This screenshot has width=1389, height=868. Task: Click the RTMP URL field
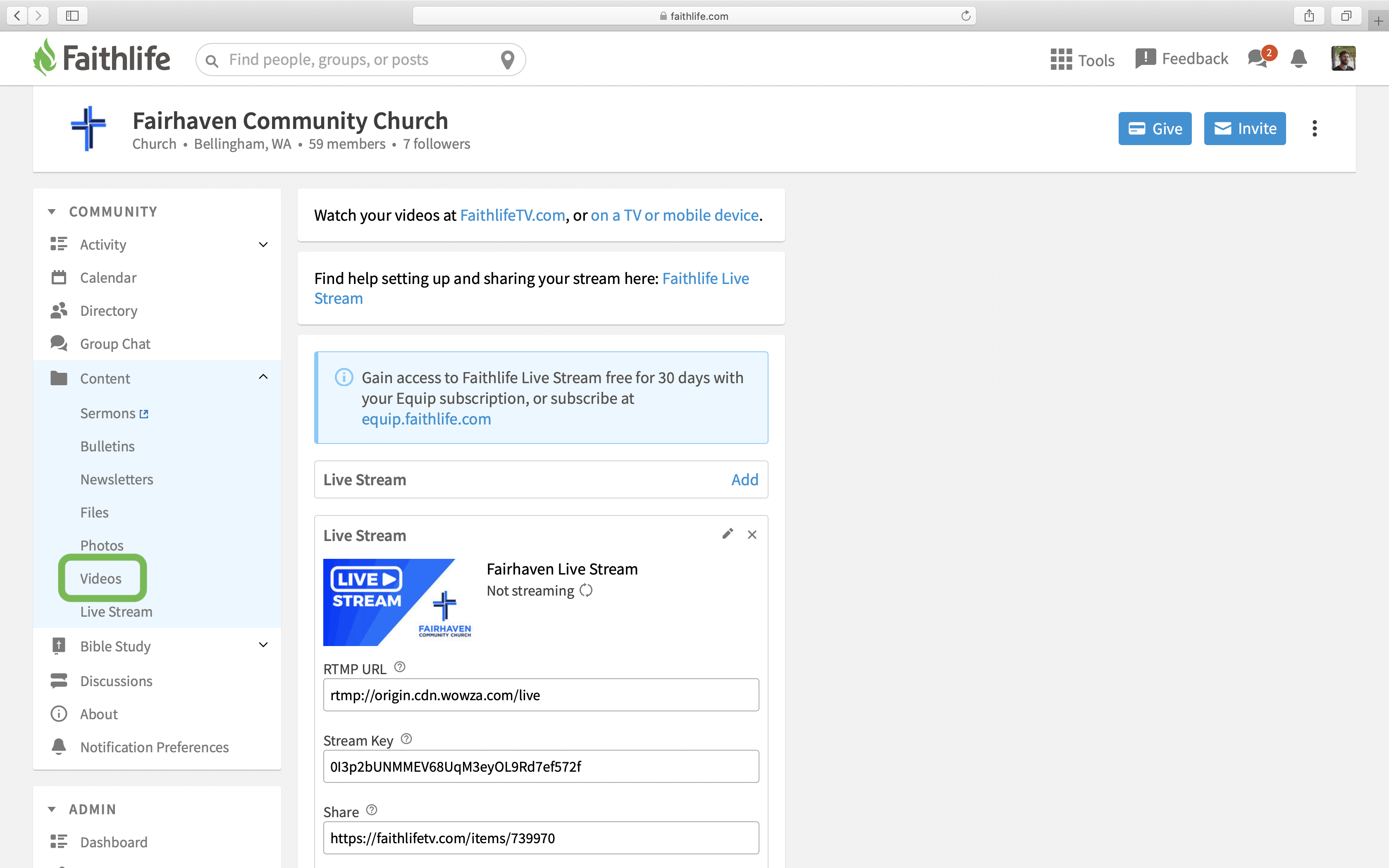tap(541, 695)
